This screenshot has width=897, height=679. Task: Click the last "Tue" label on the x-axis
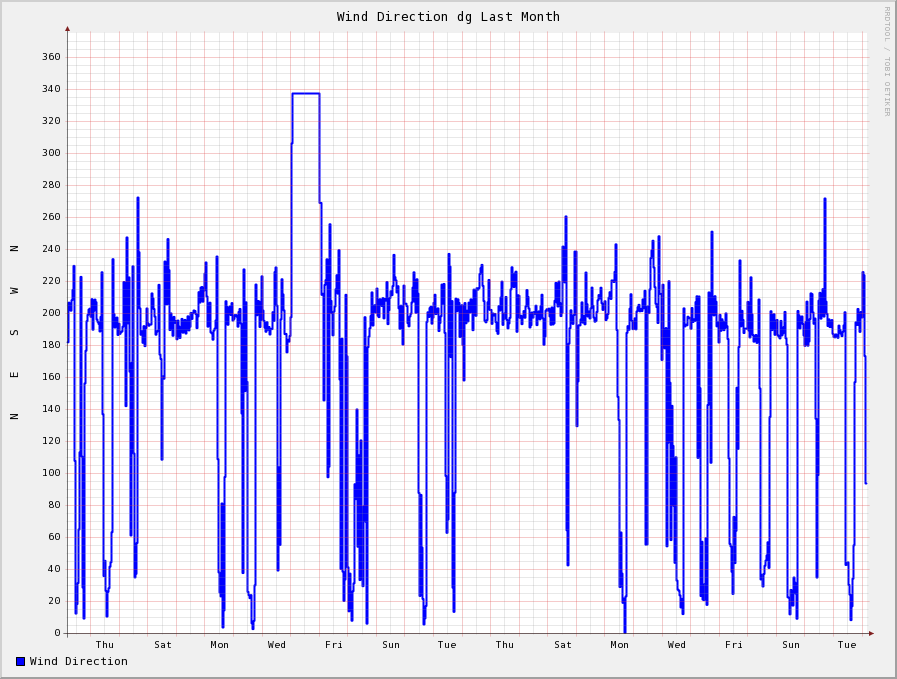click(x=847, y=645)
